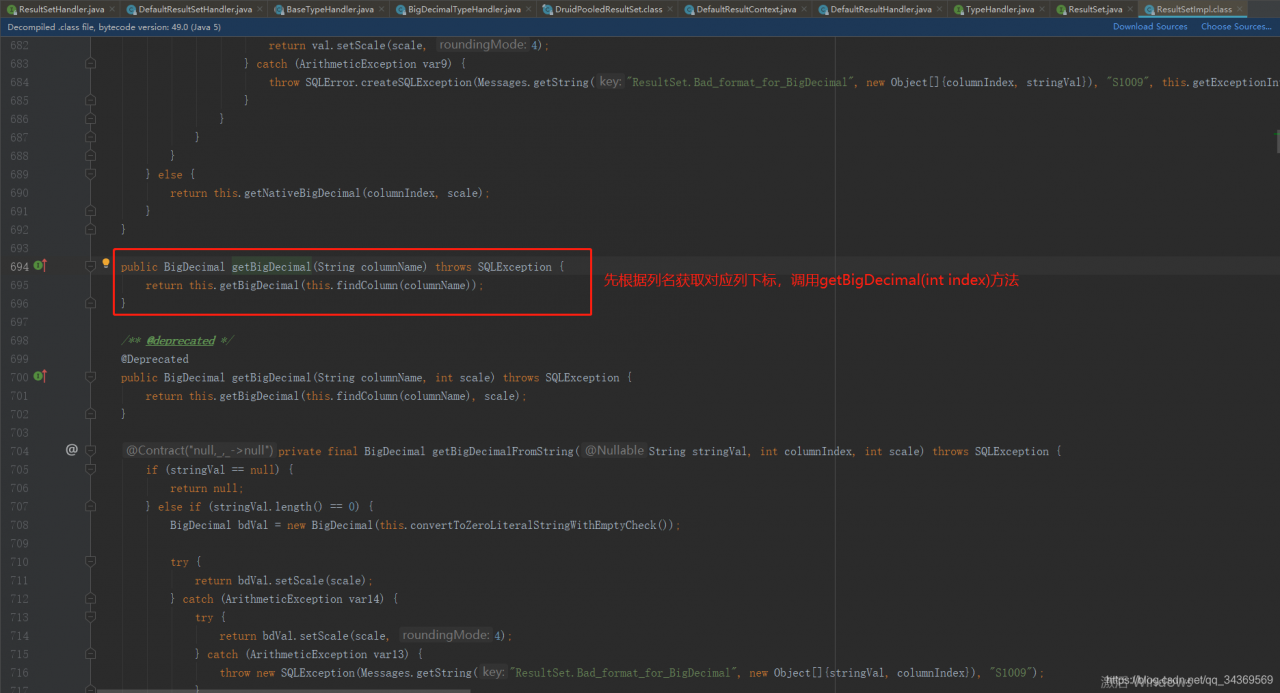Close the BigDecimalTypeHandler.java tab
1280x693 pixels.
[530, 9]
